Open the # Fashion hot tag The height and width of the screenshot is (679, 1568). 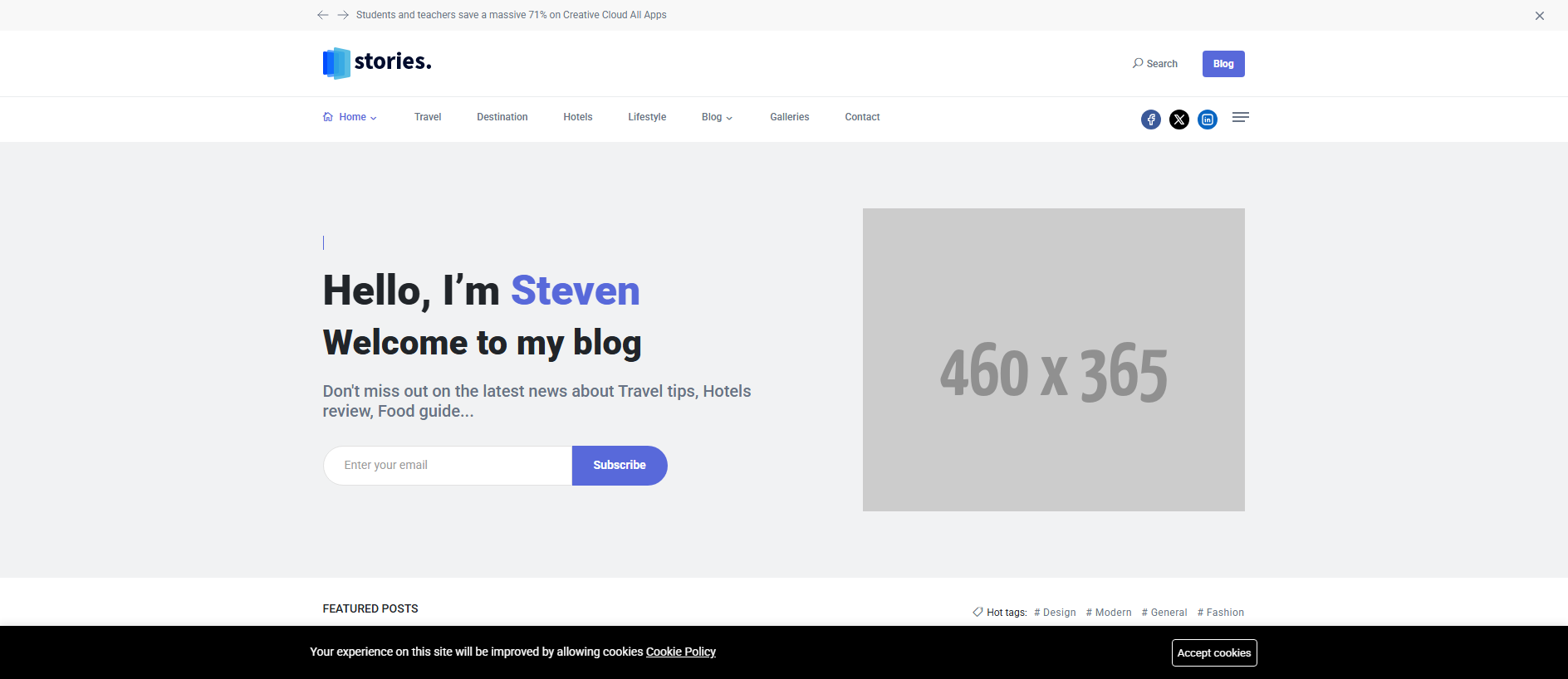pyautogui.click(x=1221, y=613)
